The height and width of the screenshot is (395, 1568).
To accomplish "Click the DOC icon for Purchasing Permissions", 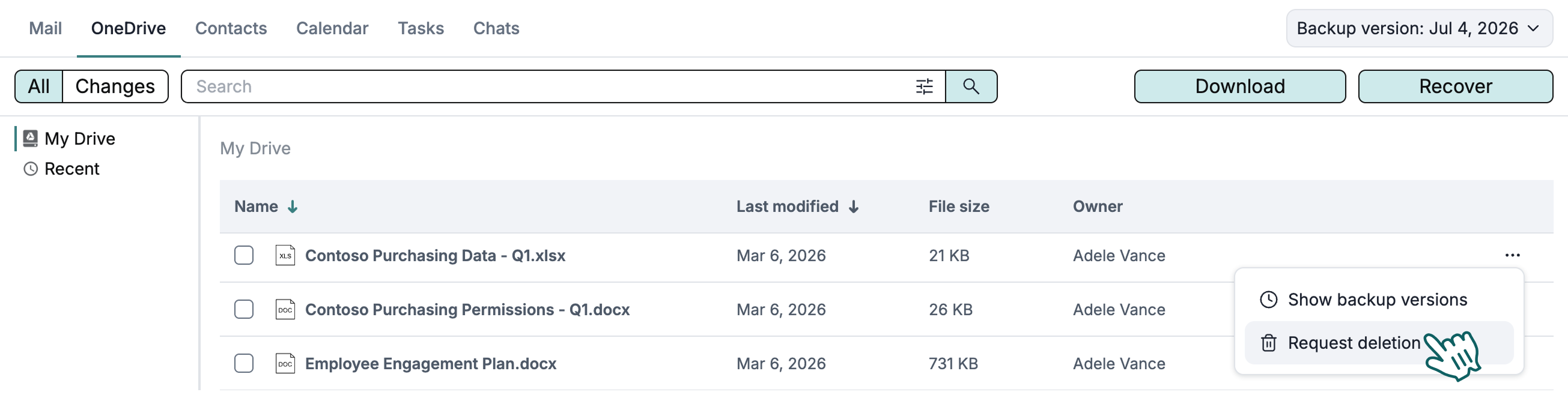I will 285,309.
